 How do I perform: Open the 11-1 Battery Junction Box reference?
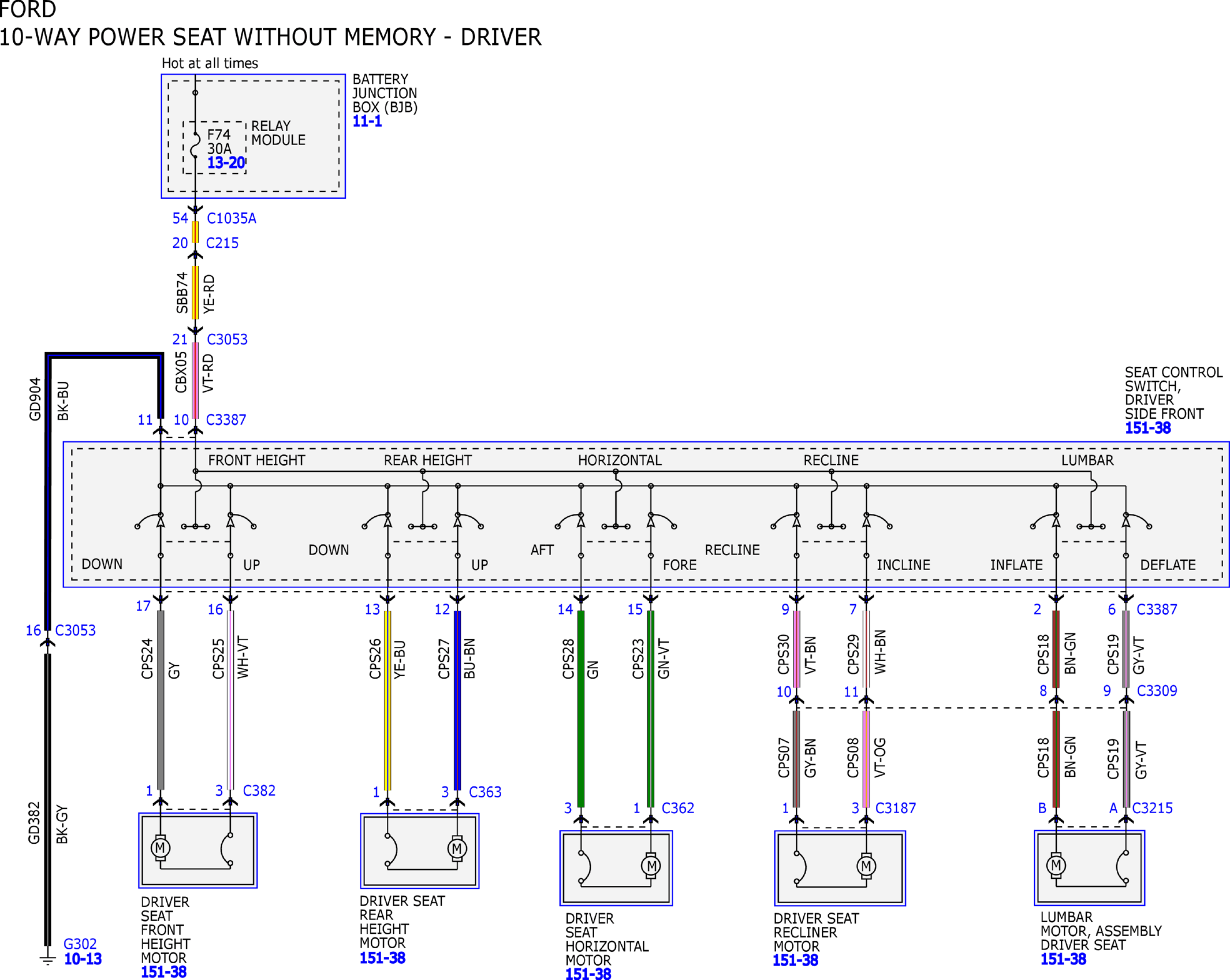[x=367, y=121]
